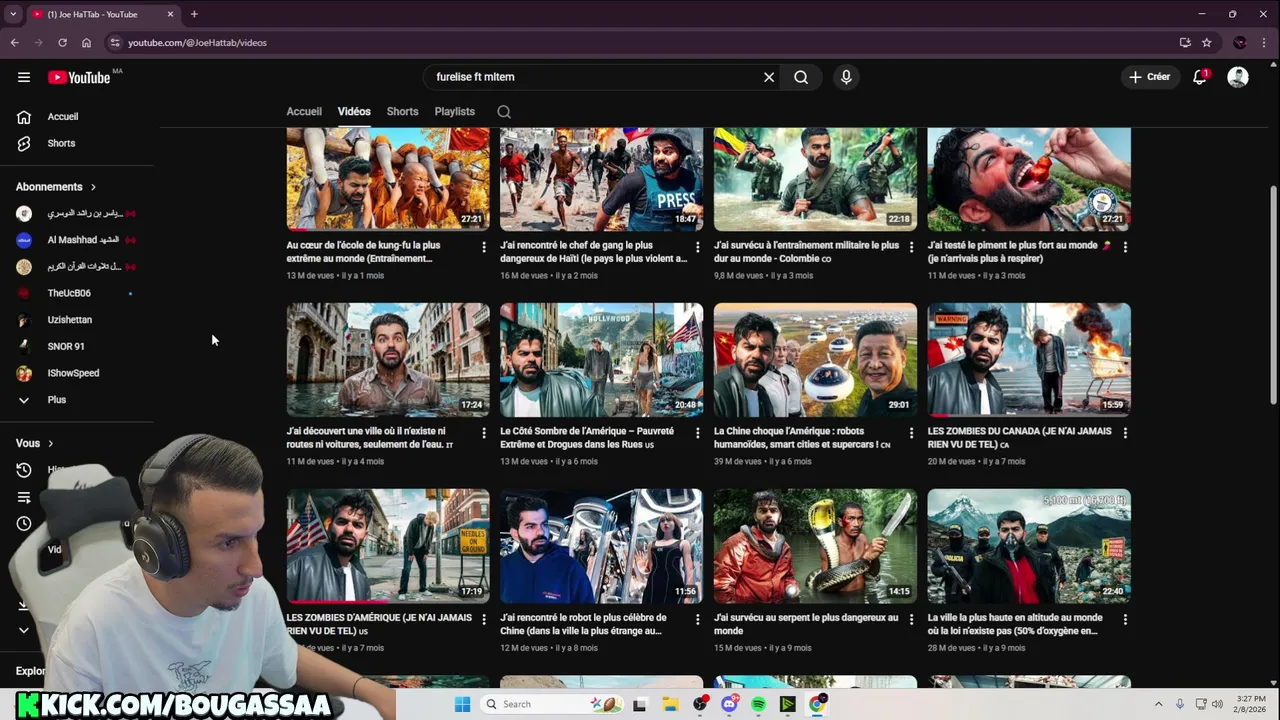
Task: Open options for La Chine choque l'Amérique
Action: pyautogui.click(x=911, y=433)
